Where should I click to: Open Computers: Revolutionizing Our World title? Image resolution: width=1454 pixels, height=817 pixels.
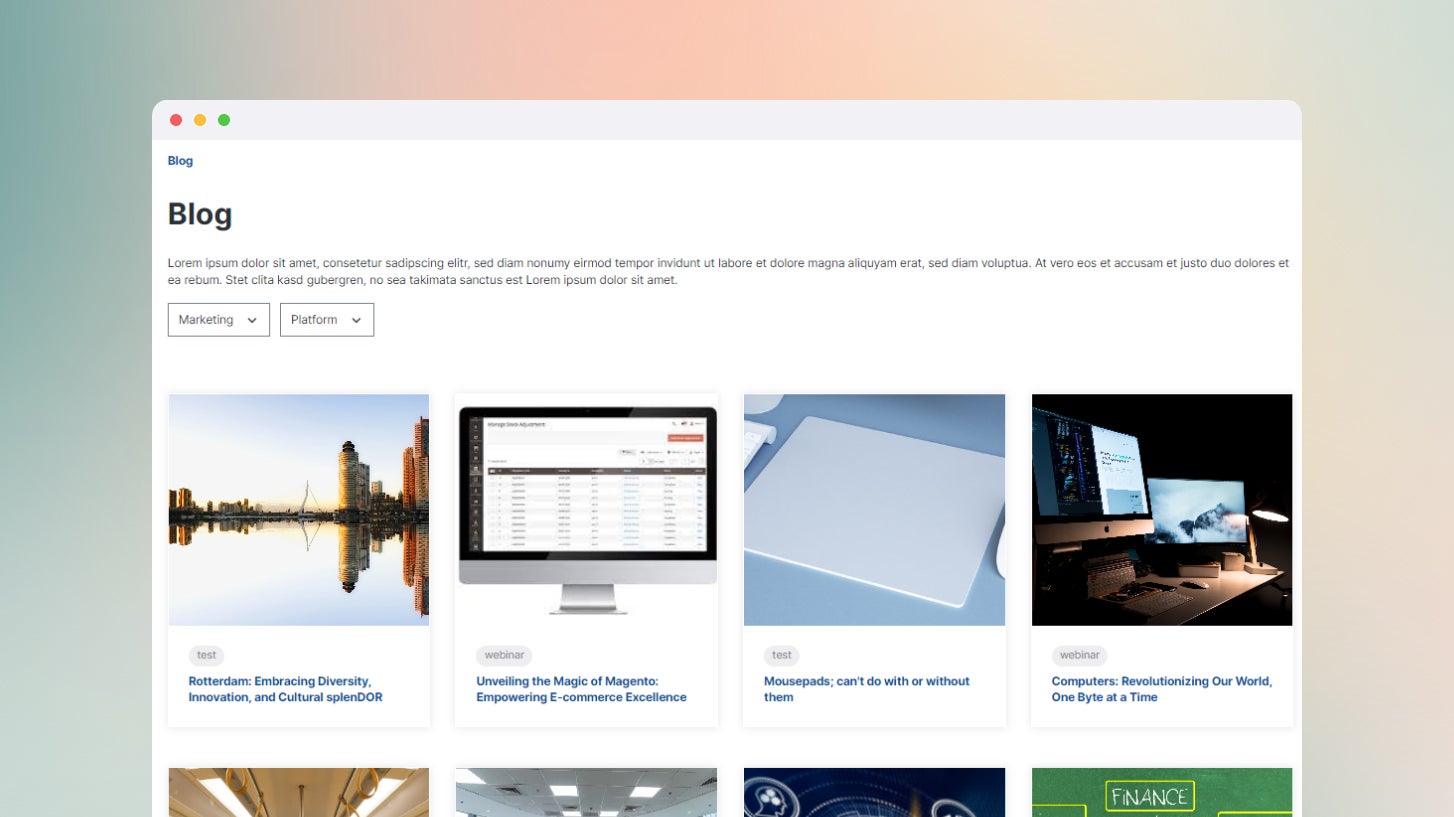[x=1162, y=689]
